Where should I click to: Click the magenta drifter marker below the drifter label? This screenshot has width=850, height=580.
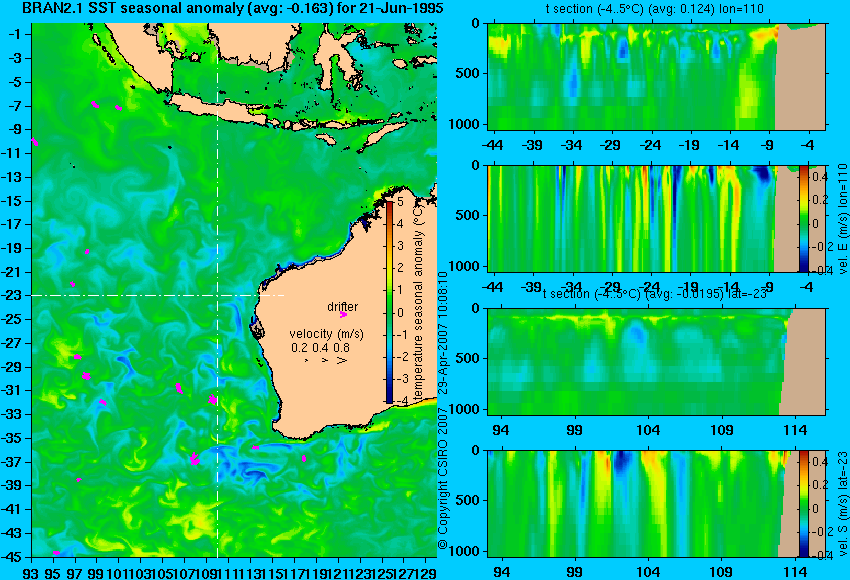(x=343, y=314)
